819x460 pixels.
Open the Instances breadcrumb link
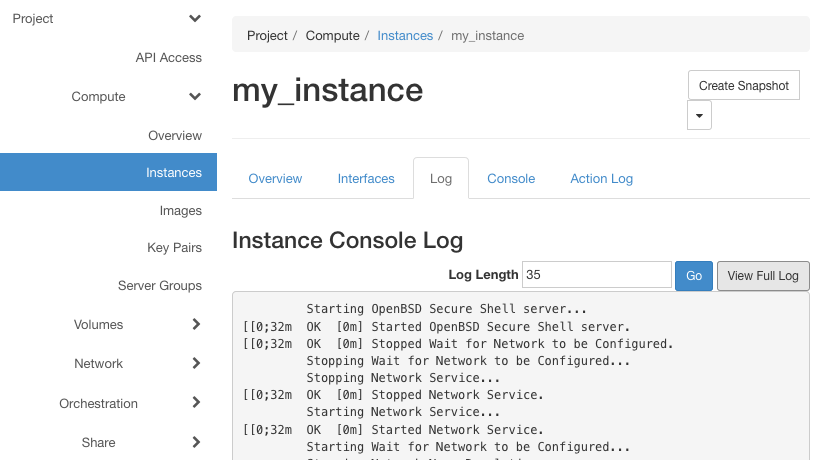(x=405, y=36)
